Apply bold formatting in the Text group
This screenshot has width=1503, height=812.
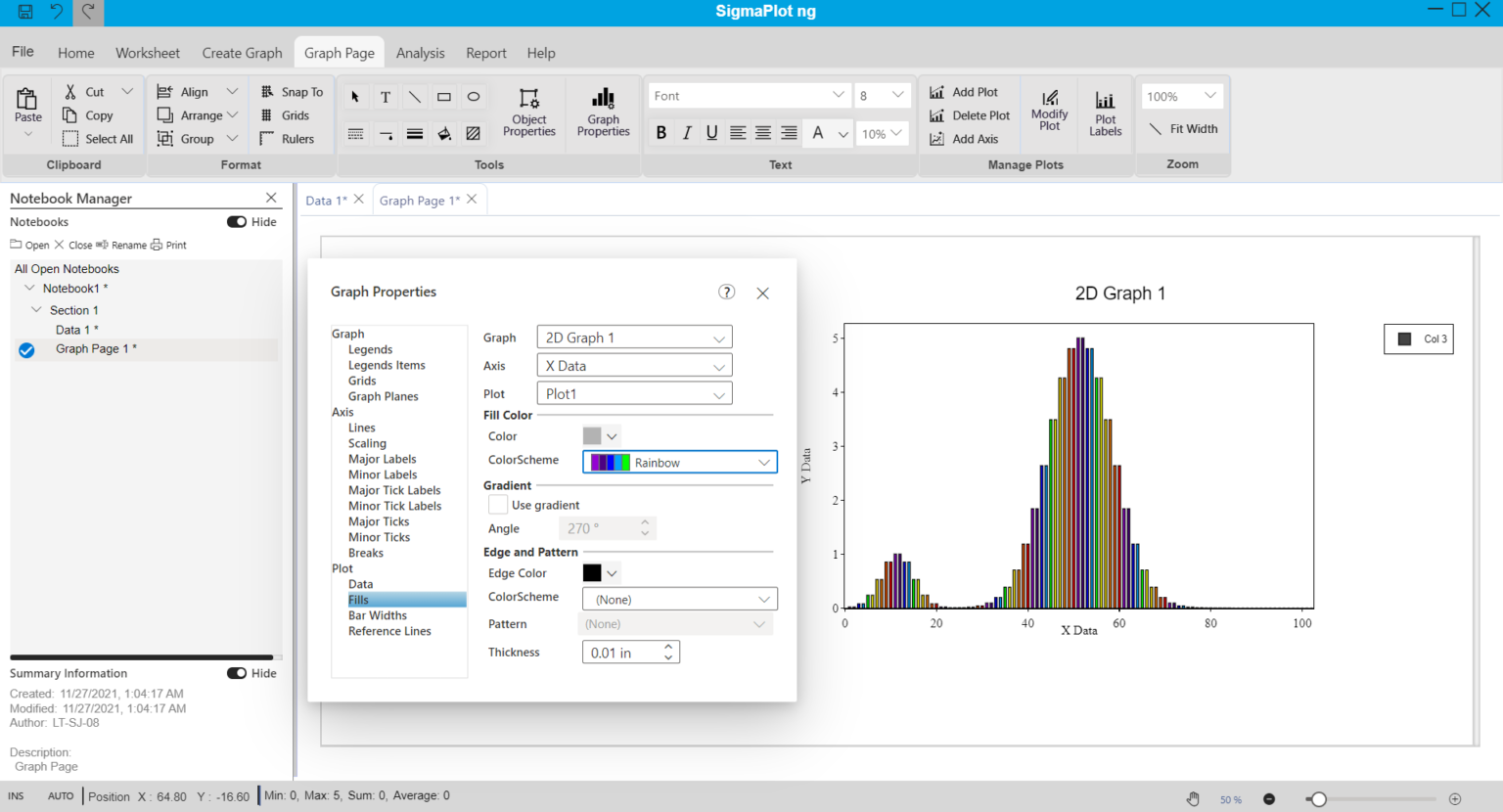pyautogui.click(x=660, y=131)
